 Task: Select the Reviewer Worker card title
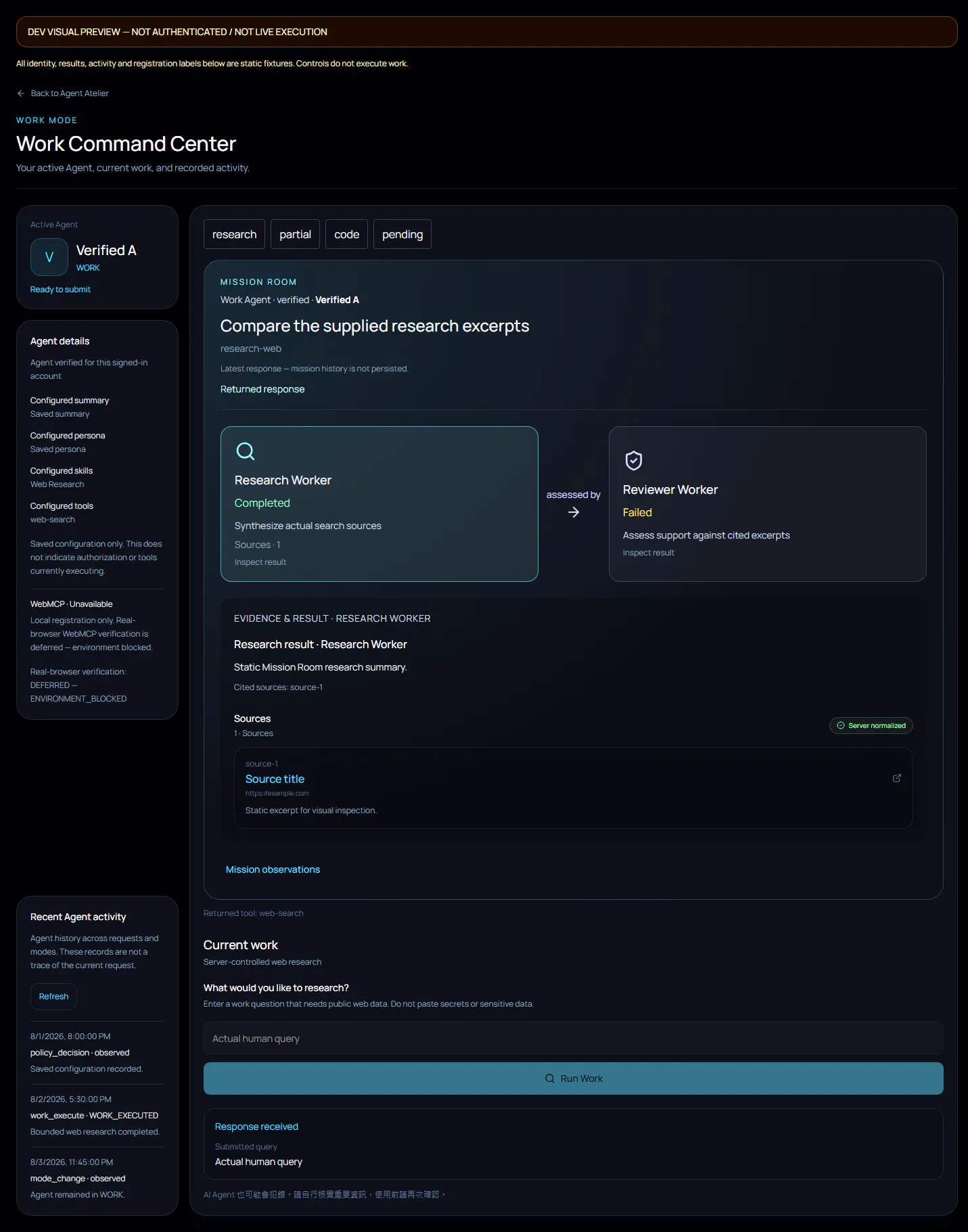point(670,490)
